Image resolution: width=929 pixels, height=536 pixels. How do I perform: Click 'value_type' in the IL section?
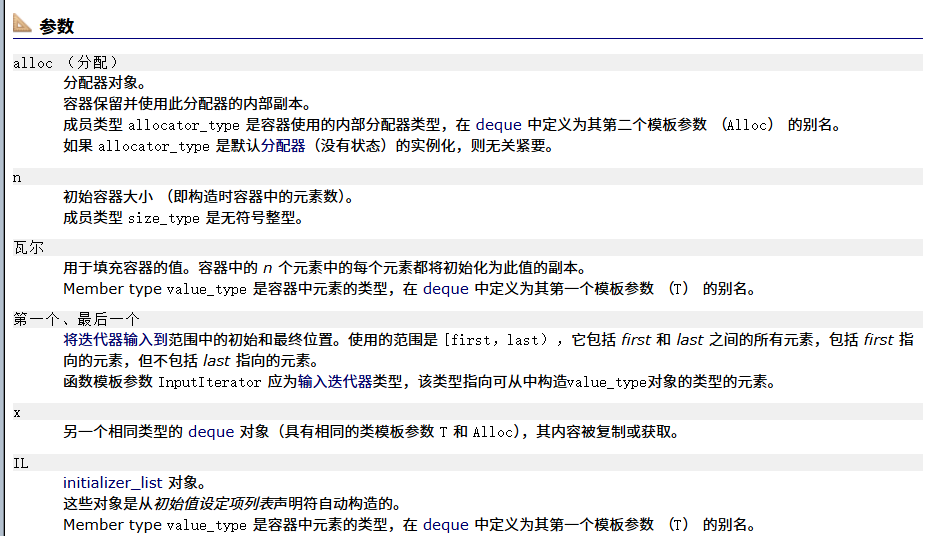[206, 525]
